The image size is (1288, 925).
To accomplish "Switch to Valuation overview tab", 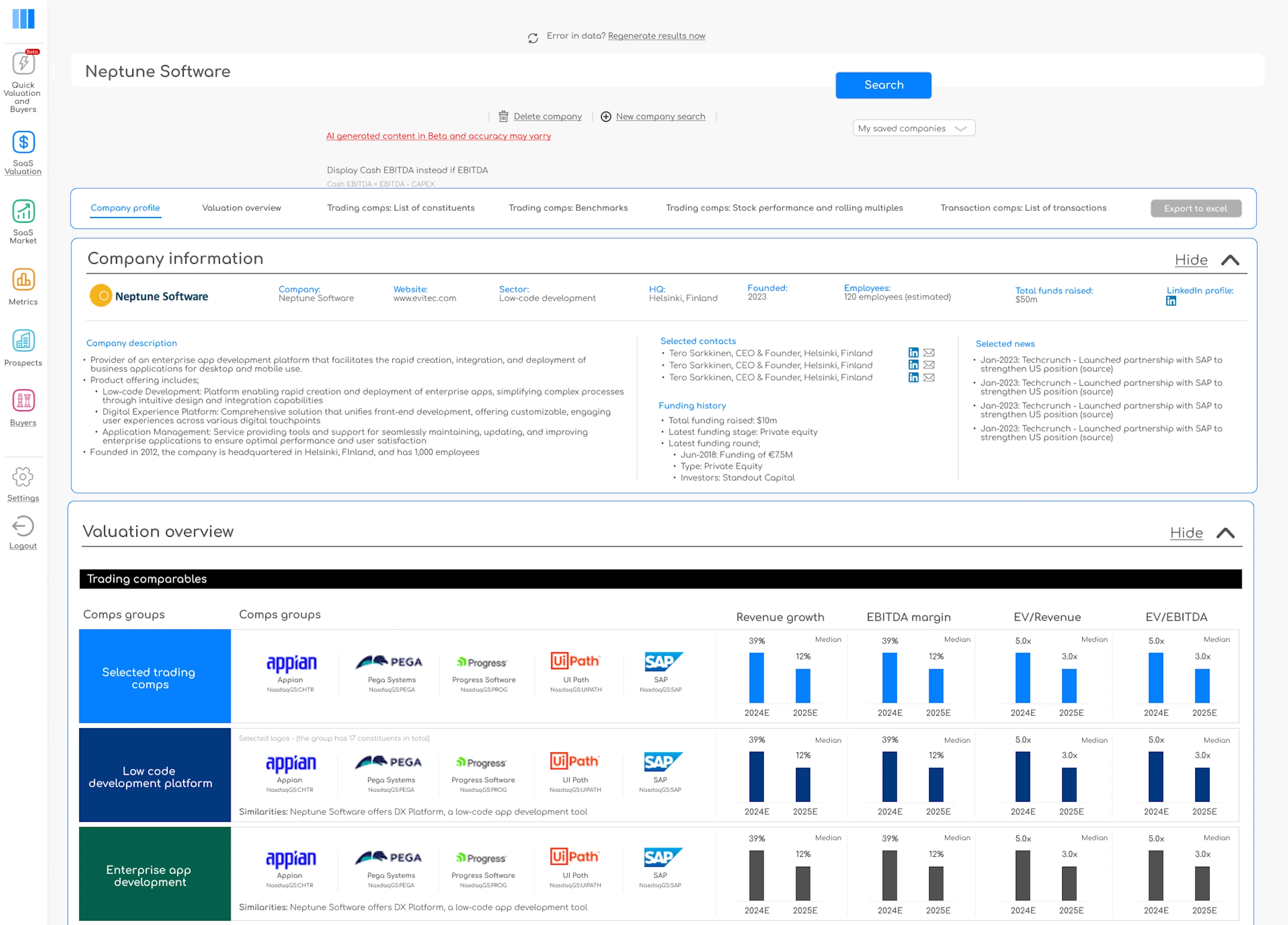I will [241, 208].
